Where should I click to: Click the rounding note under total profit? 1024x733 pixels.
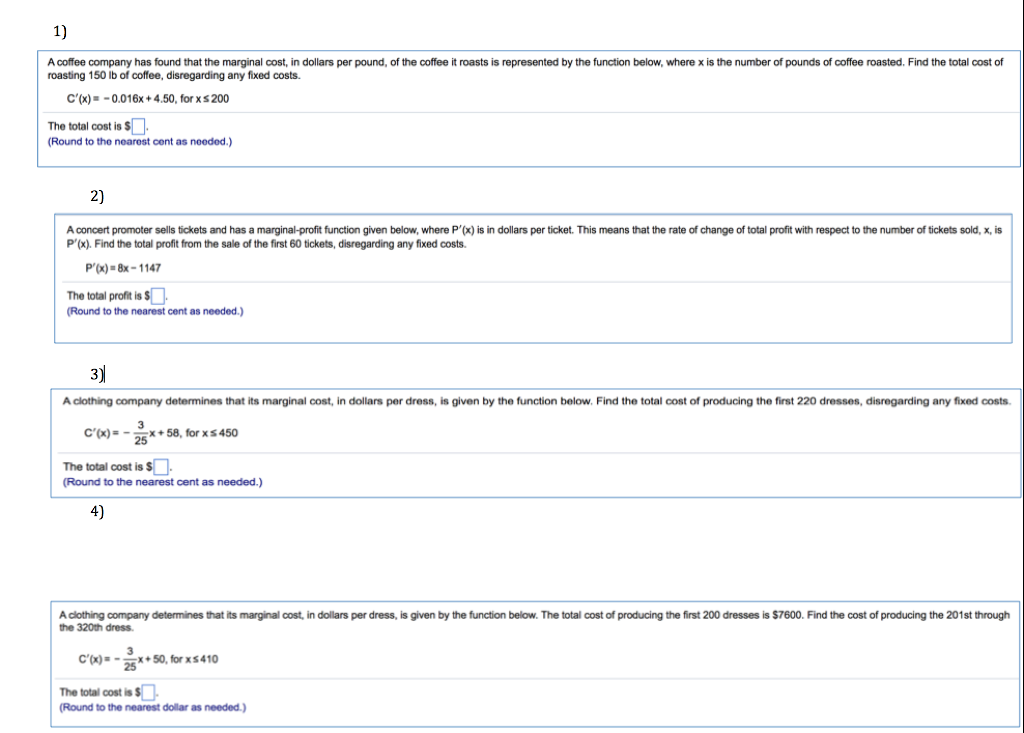click(x=155, y=311)
